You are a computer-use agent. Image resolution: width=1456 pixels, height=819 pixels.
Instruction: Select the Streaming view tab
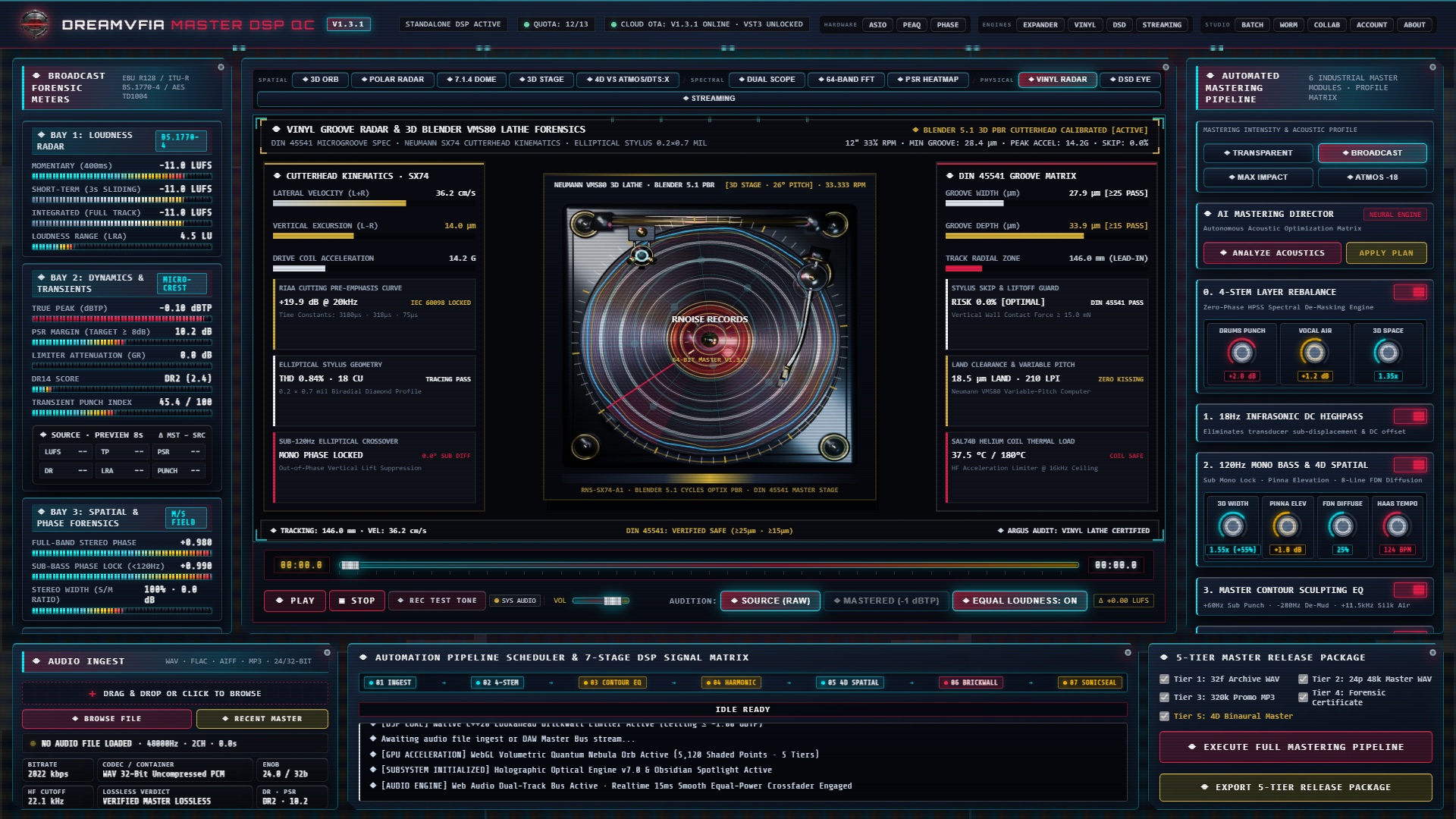pos(708,99)
